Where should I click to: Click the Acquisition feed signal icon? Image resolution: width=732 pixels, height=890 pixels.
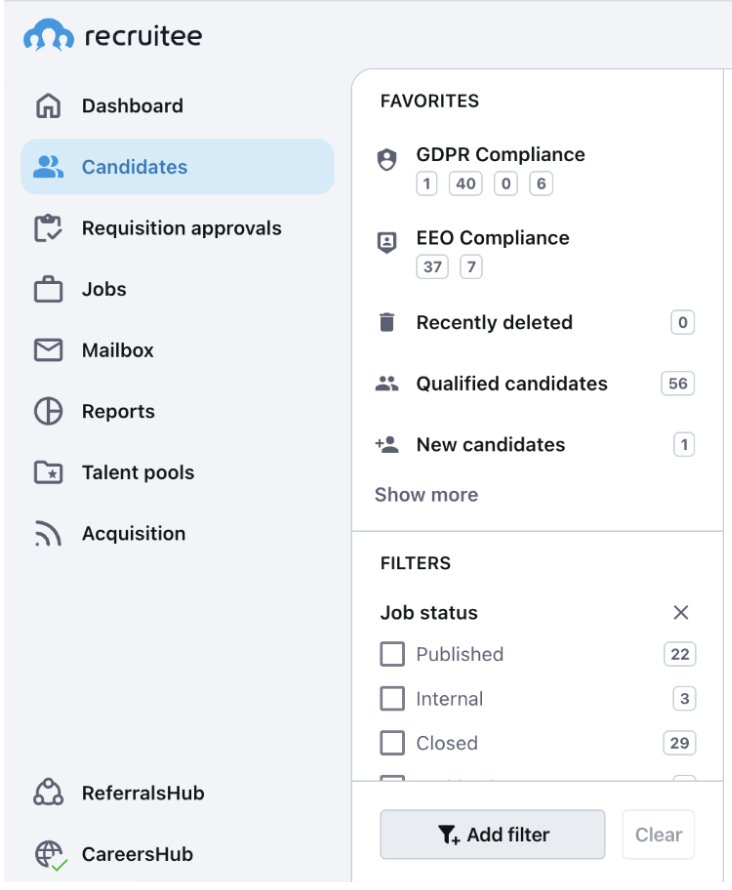click(x=48, y=535)
